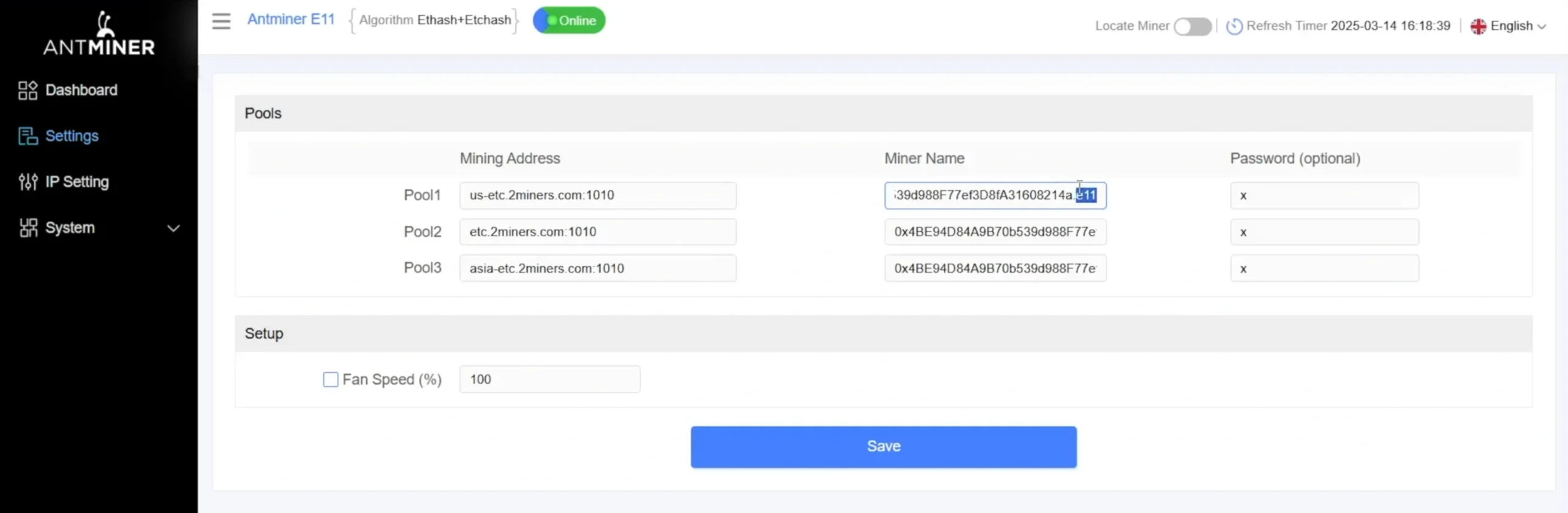
Task: Click the Miner Name column header
Action: (x=924, y=159)
